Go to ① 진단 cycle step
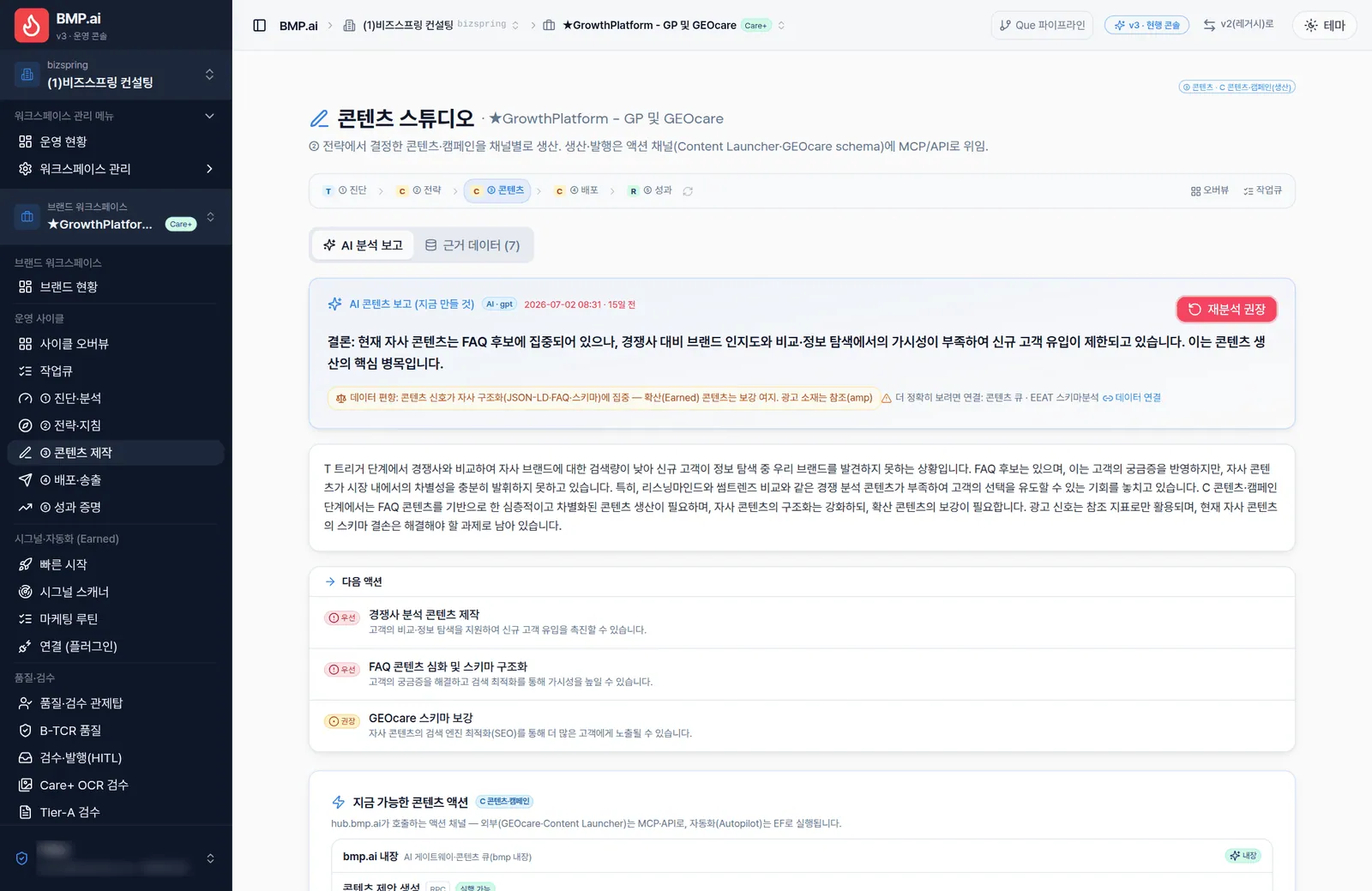The image size is (1372, 891). coord(346,190)
